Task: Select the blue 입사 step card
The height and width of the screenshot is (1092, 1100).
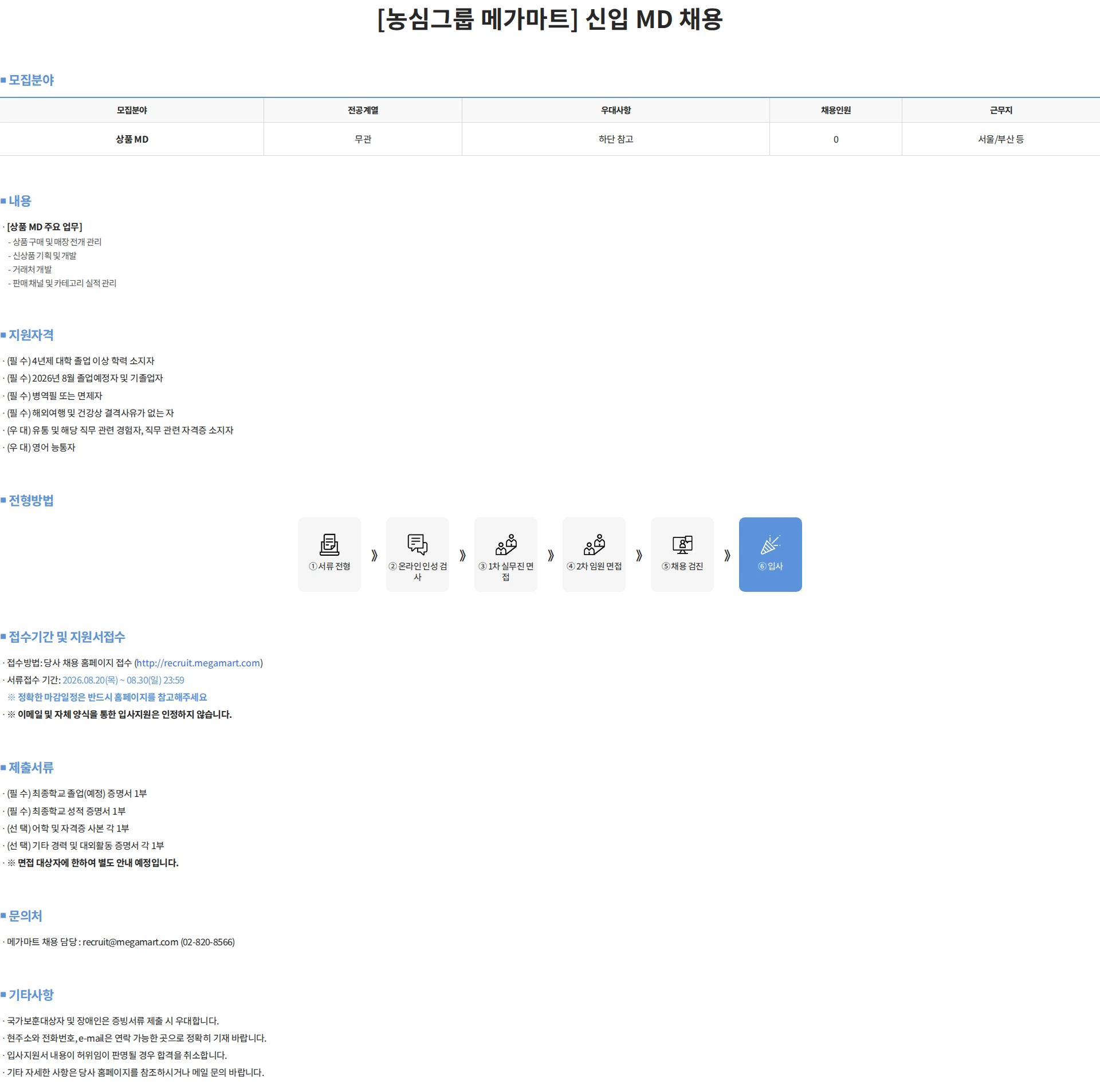Action: coord(771,554)
